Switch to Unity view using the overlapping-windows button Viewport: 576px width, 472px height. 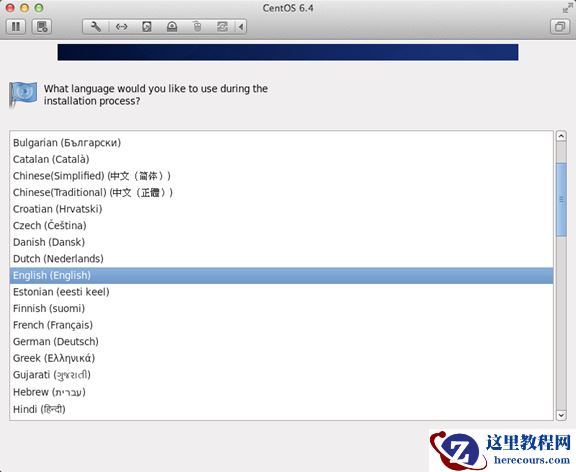tap(559, 26)
